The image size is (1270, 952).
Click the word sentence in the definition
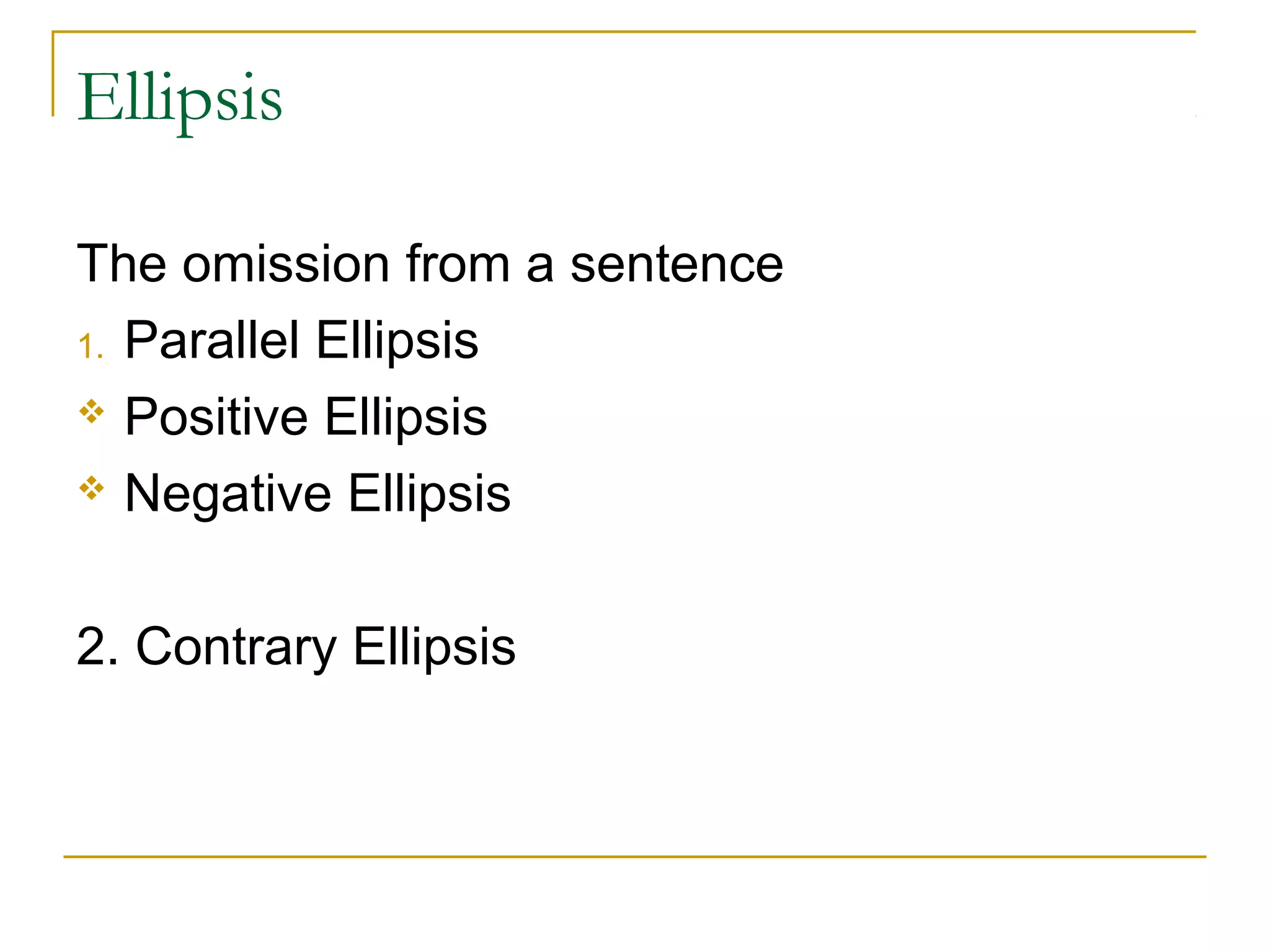pyautogui.click(x=677, y=266)
